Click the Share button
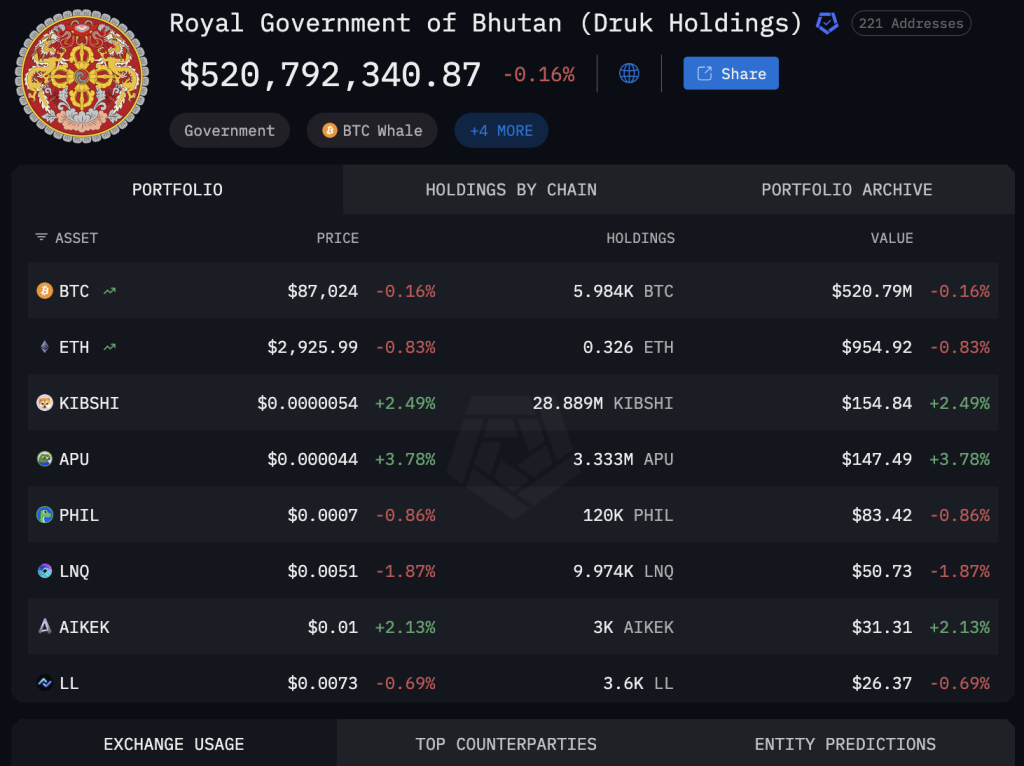Screen dimensions: 1024x766 (731, 73)
